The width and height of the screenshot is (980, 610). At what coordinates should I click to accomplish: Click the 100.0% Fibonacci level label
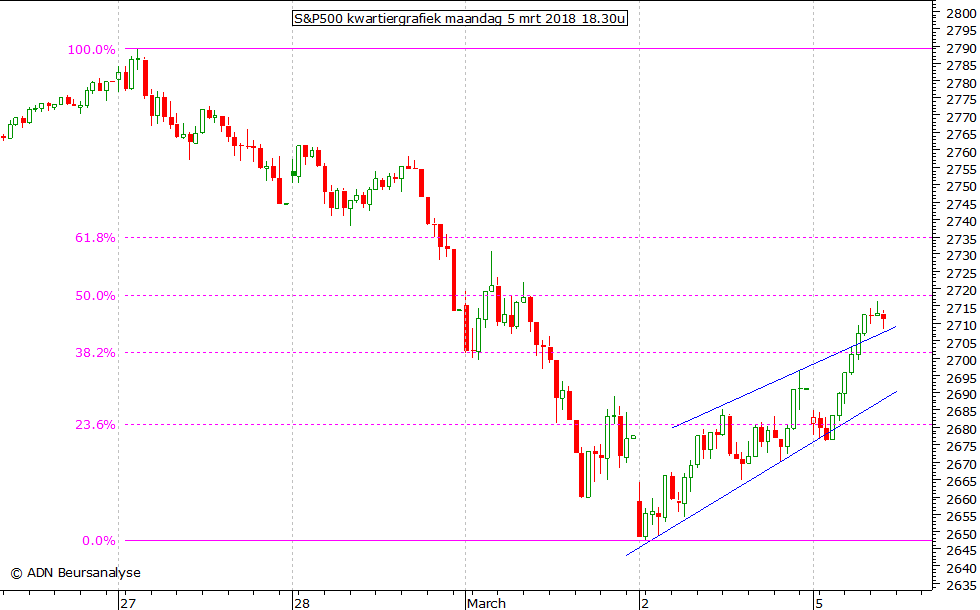[91, 50]
